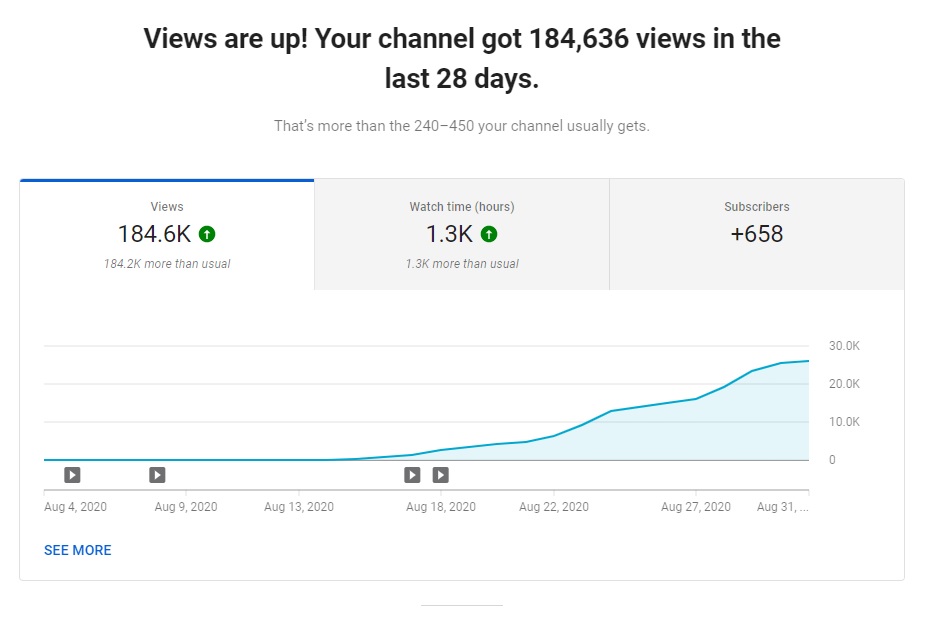925x618 pixels.
Task: Click the video marker above Aug 4, 2020
Action: point(72,475)
